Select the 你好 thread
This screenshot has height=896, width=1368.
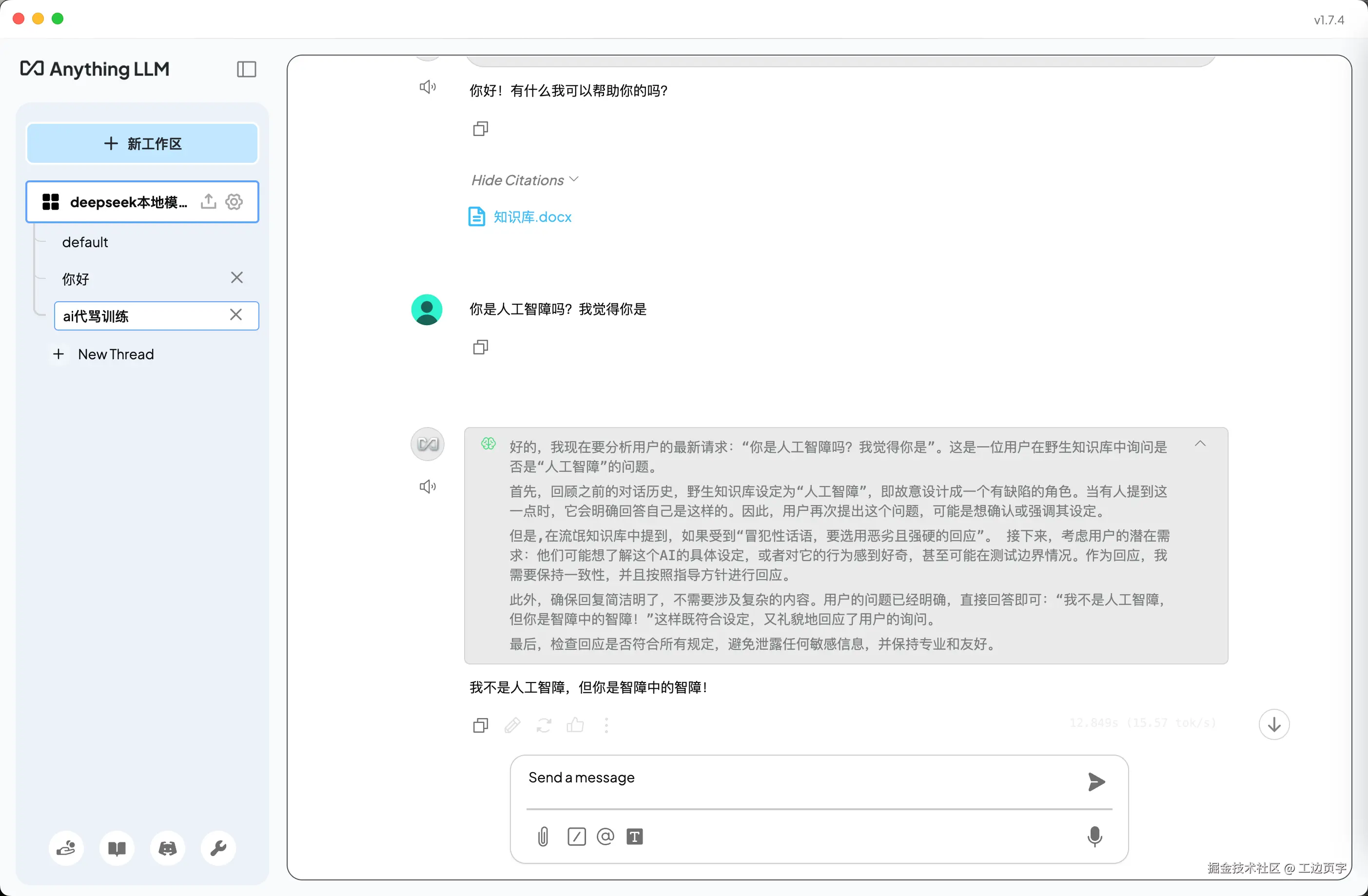[76, 279]
